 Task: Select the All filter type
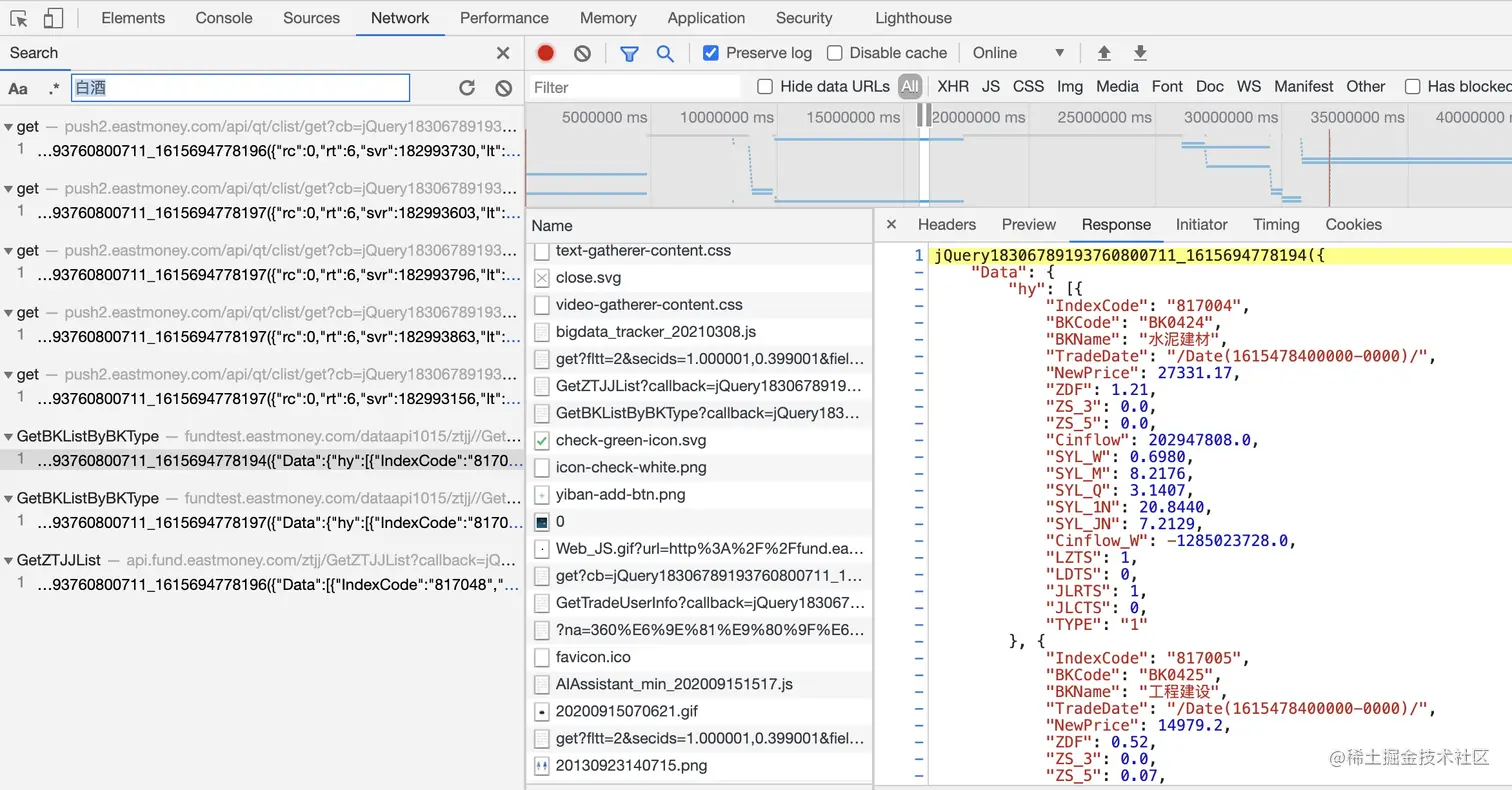pos(909,87)
